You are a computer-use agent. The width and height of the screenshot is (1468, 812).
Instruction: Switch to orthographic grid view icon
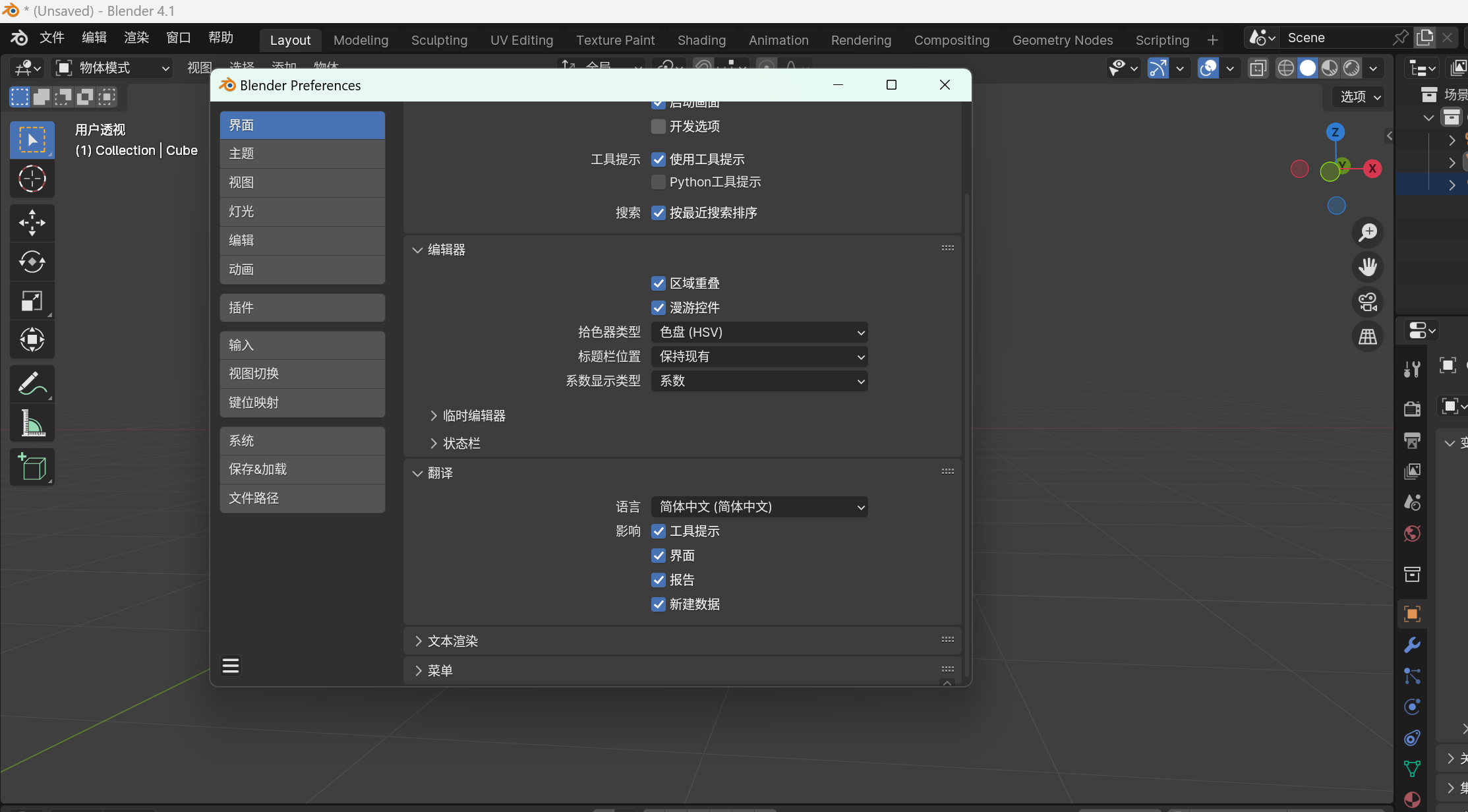point(1368,337)
